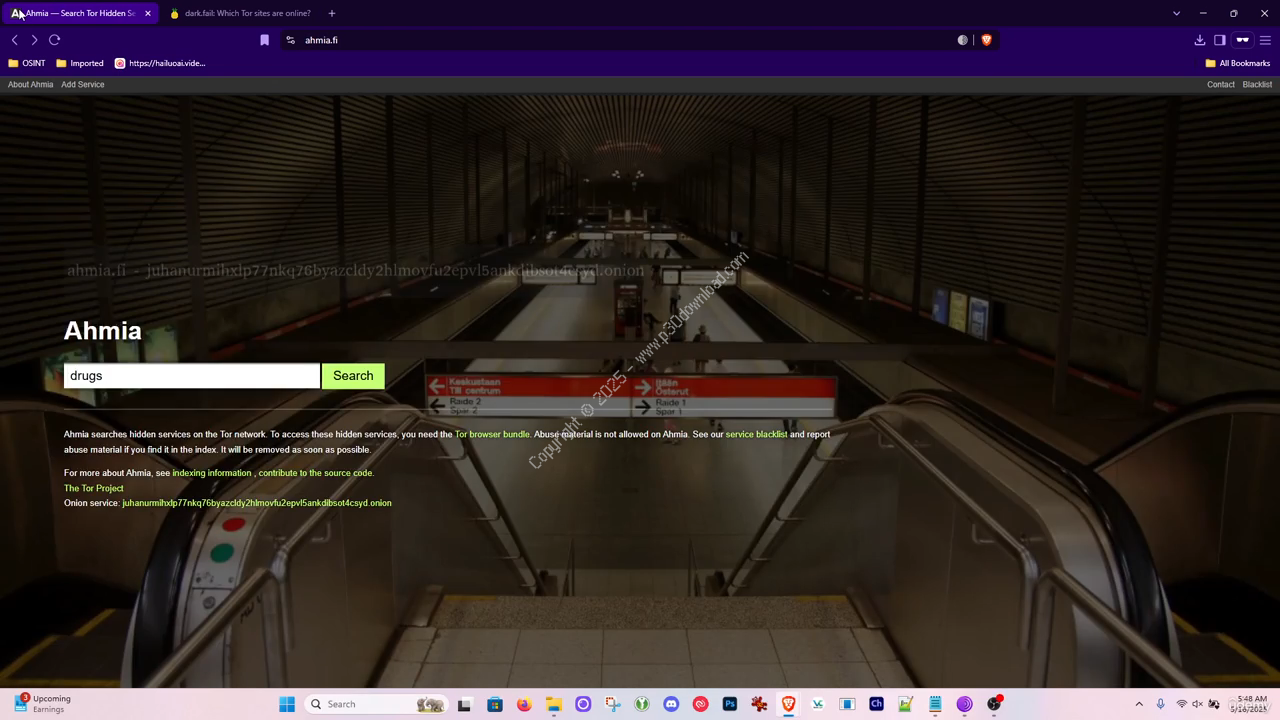The width and height of the screenshot is (1280, 720).
Task: Visit The Tor Project link
Action: click(94, 488)
